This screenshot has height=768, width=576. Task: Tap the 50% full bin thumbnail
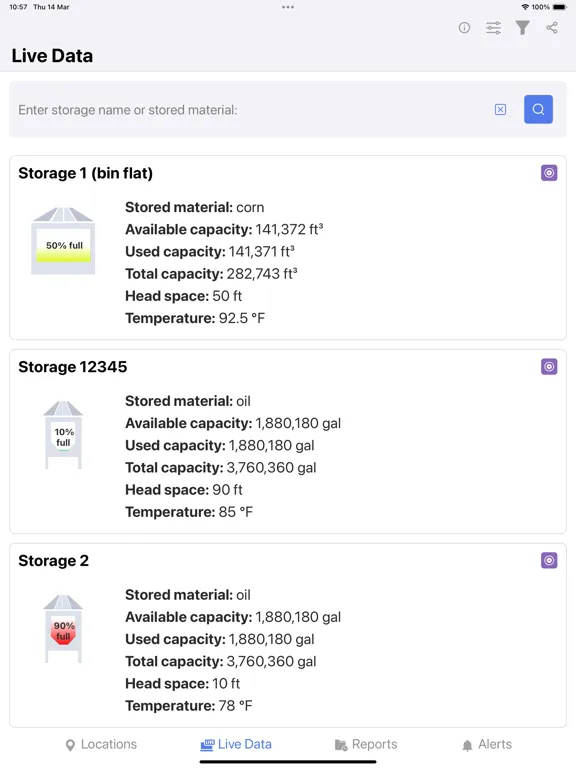click(63, 240)
